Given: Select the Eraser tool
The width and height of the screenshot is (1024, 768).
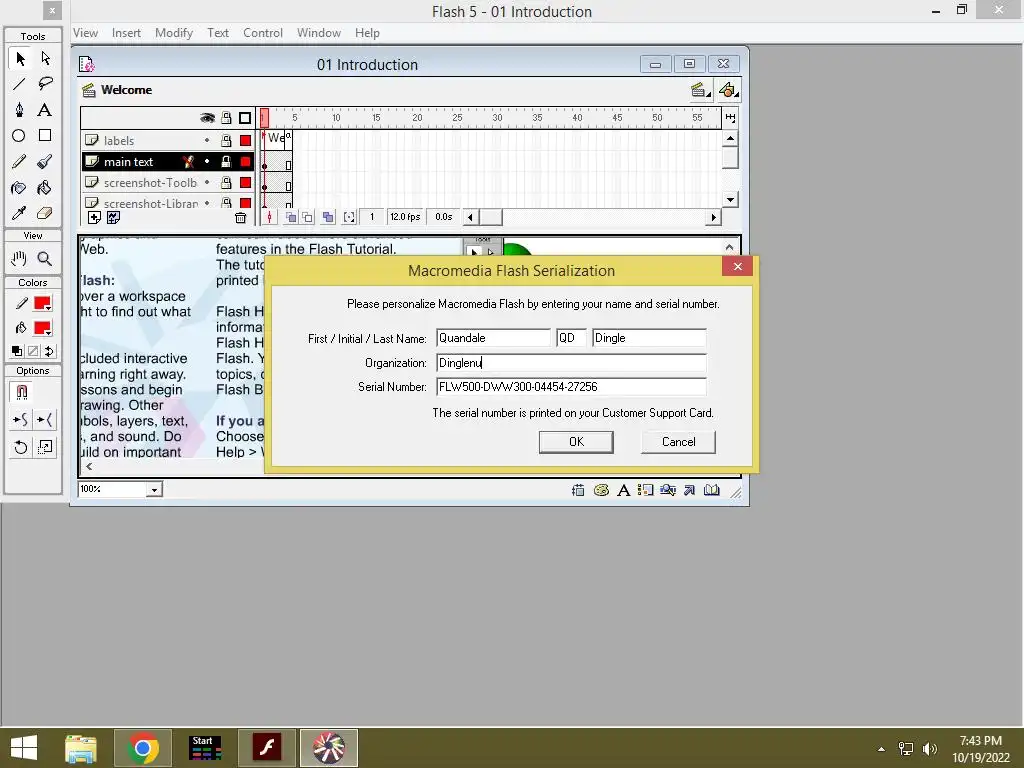Looking at the screenshot, I should pyautogui.click(x=45, y=213).
